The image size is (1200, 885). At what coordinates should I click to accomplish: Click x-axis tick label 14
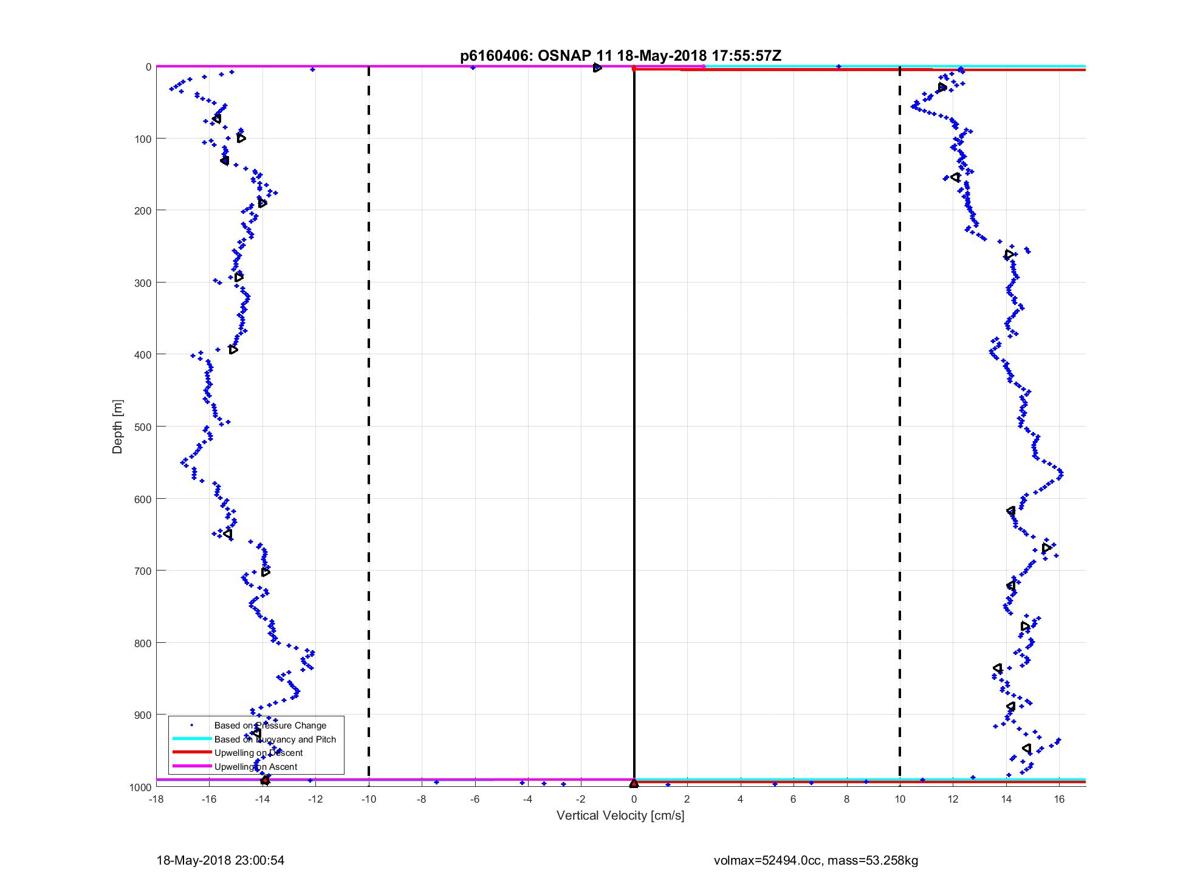1006,799
